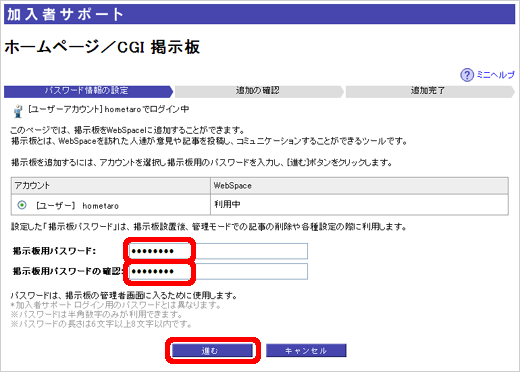Click the note about 6文字以上8文字以内 length
Image resolution: width=520 pixels, height=372 pixels.
(101, 324)
